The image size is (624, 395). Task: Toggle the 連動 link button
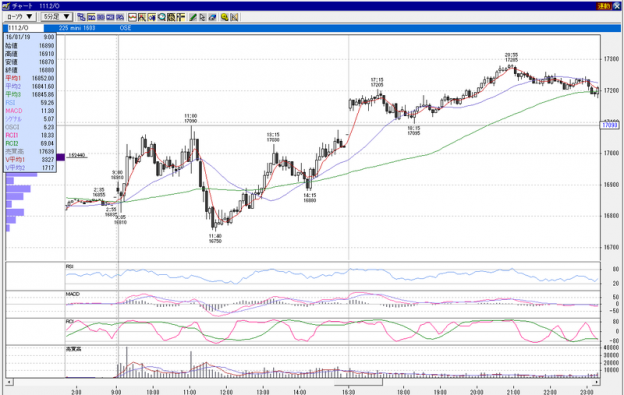point(604,6)
